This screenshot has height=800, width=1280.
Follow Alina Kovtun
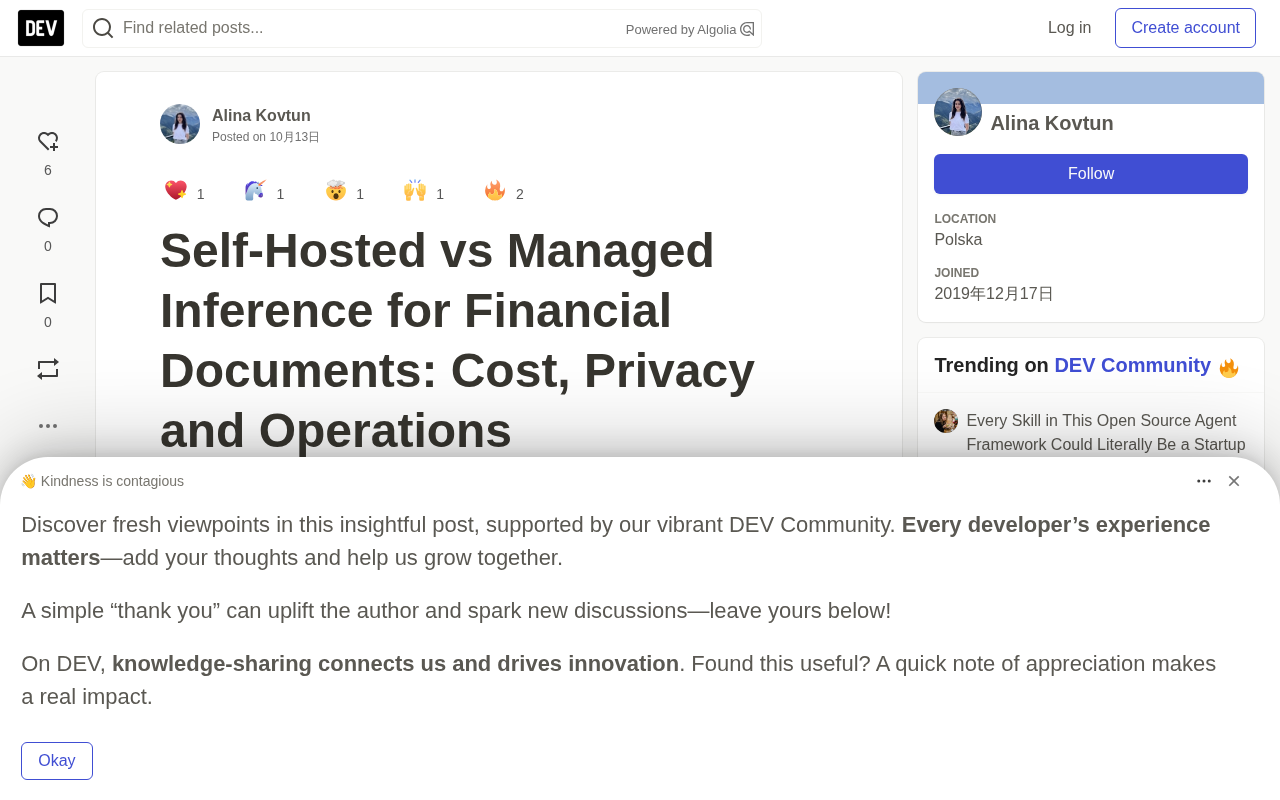[x=1091, y=174]
